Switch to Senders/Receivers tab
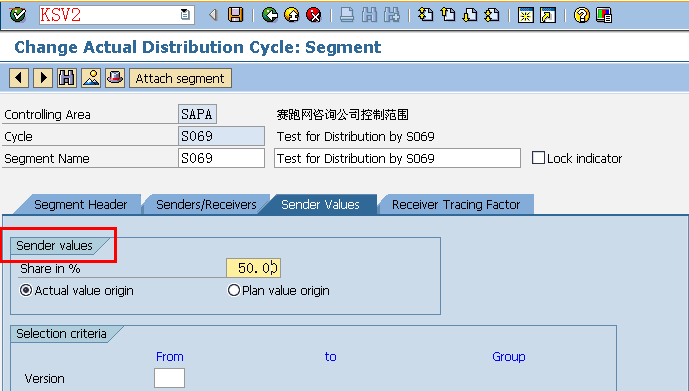689x391 pixels. 206,205
